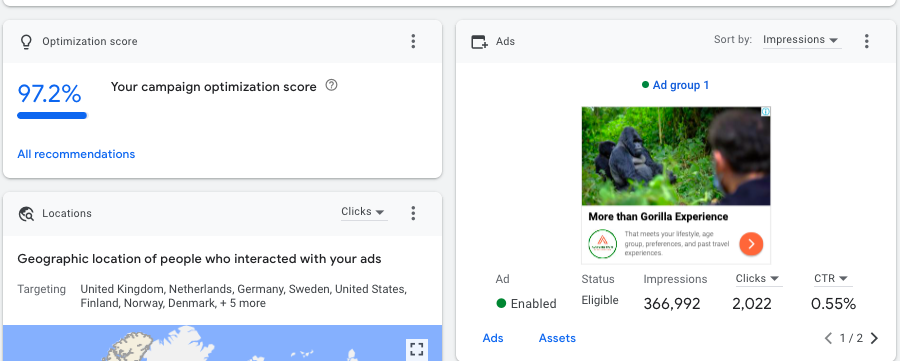
Task: Open the CTR column metric dropdown
Action: point(832,279)
